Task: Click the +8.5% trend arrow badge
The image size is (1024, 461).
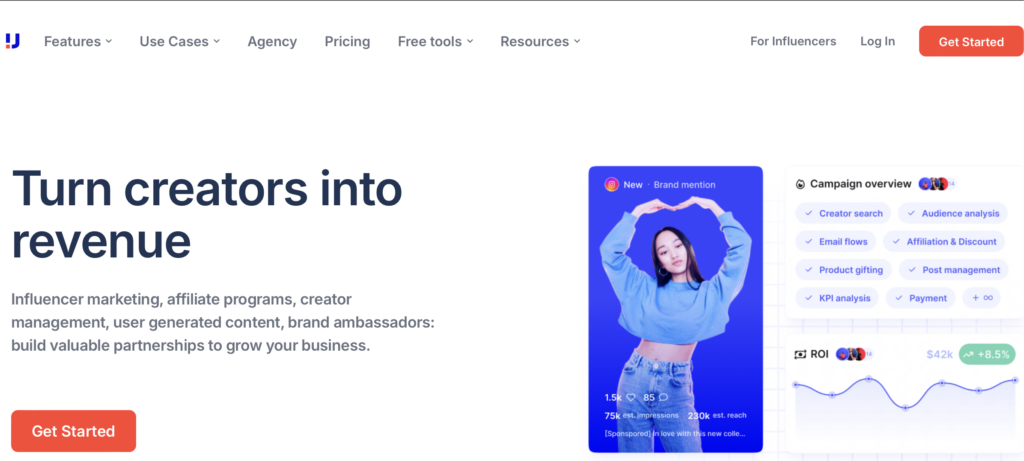Action: (x=987, y=355)
